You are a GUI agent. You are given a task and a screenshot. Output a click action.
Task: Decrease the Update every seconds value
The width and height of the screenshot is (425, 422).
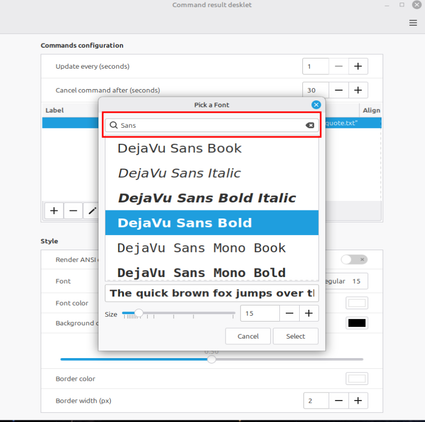(x=339, y=66)
